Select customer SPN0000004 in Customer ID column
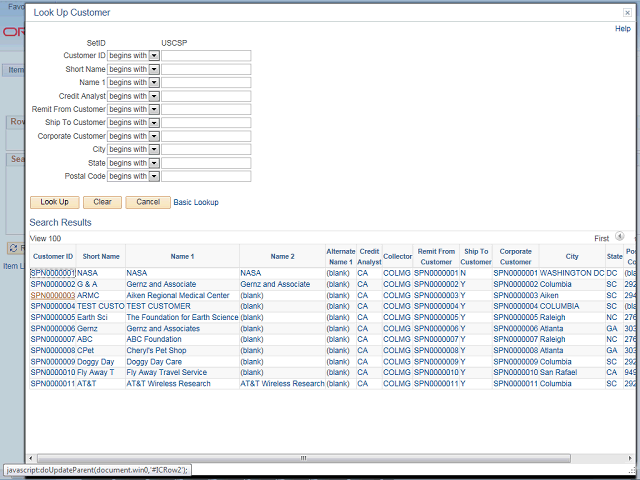 tap(53, 306)
